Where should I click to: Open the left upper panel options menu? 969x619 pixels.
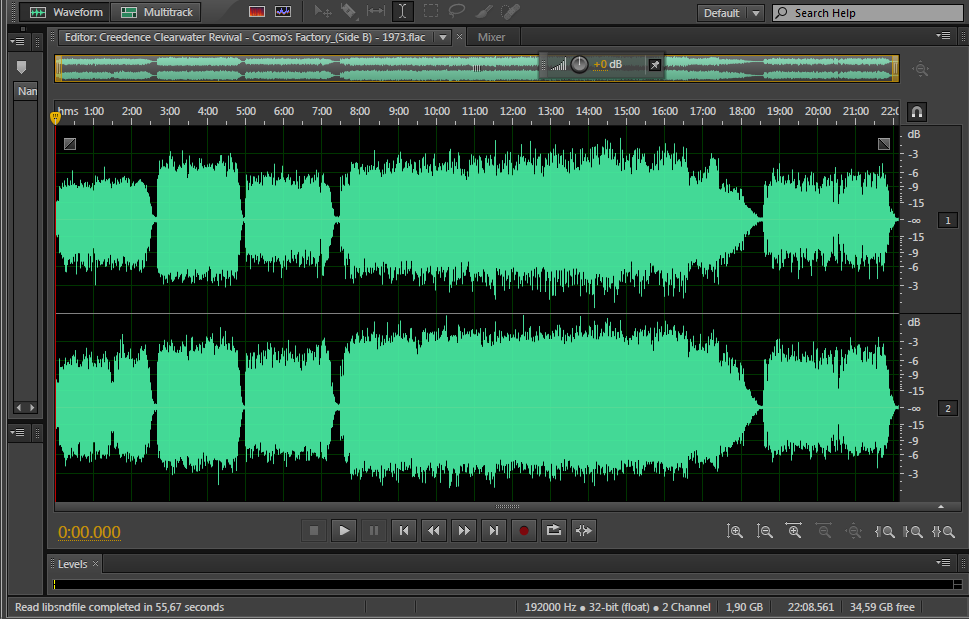pos(17,41)
